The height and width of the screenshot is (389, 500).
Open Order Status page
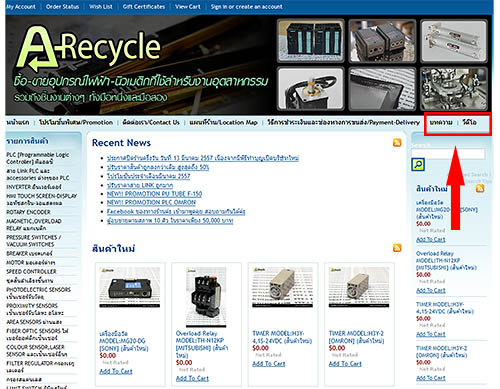coord(62,7)
